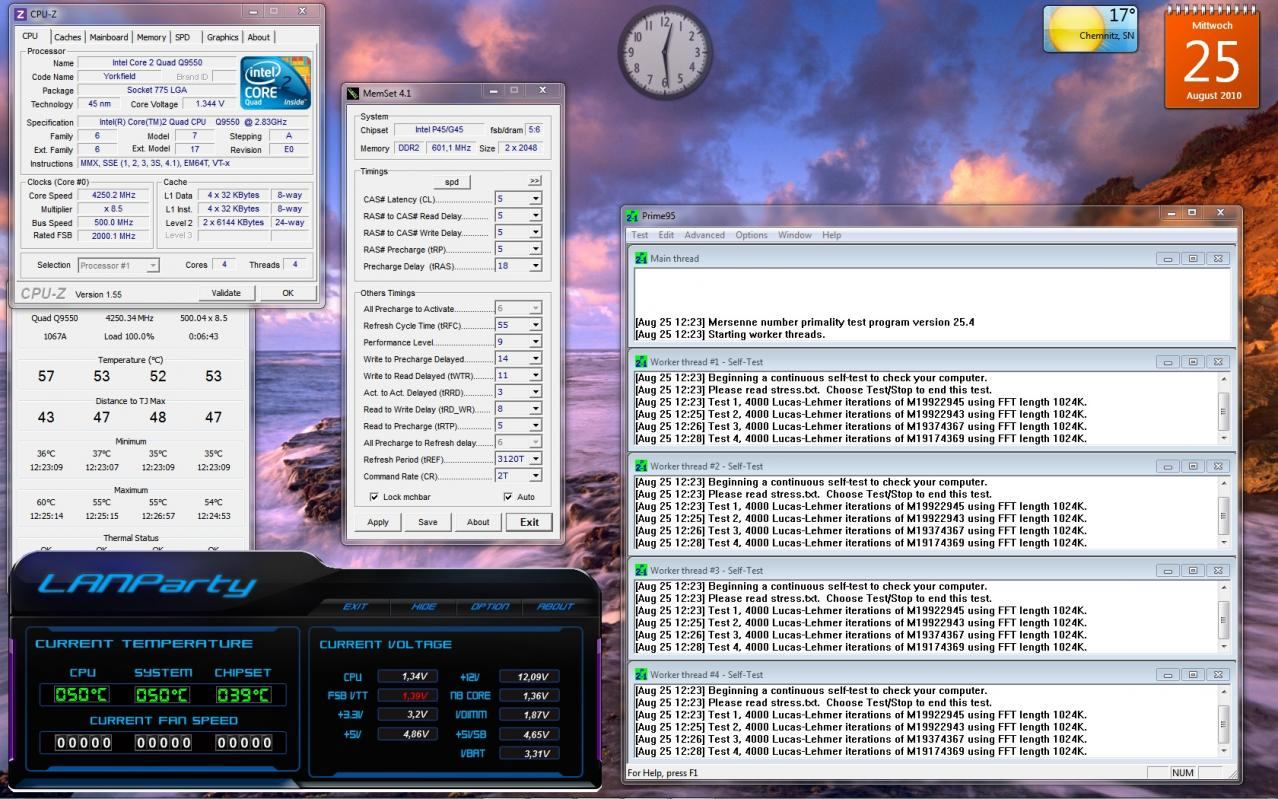Click the Apply button in MemSet

point(378,522)
